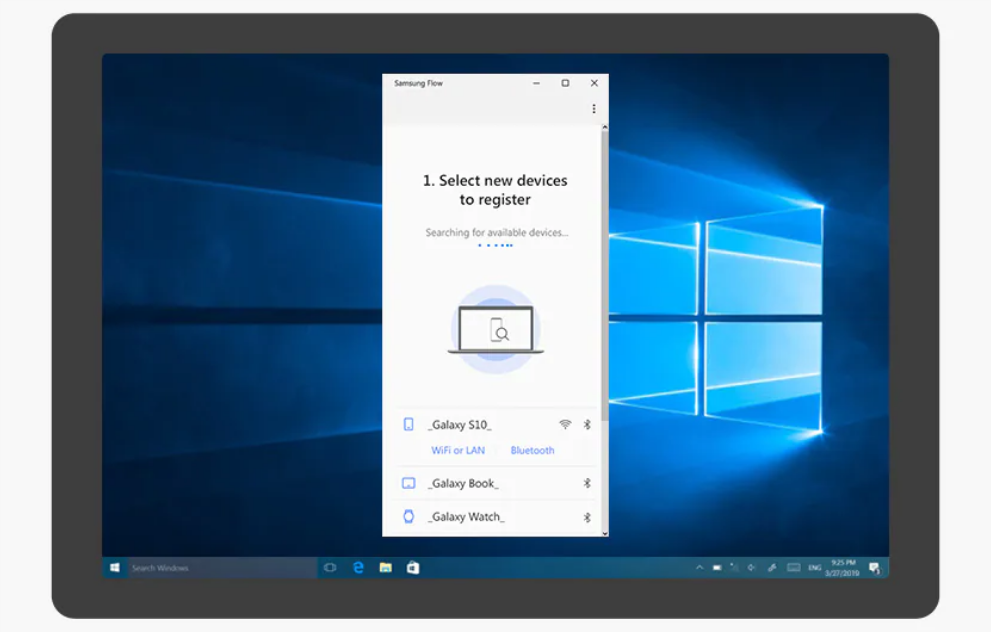This screenshot has height=632, width=991.
Task: Click the Samsung Flow vertical scrollbar thumb
Action: point(605,275)
